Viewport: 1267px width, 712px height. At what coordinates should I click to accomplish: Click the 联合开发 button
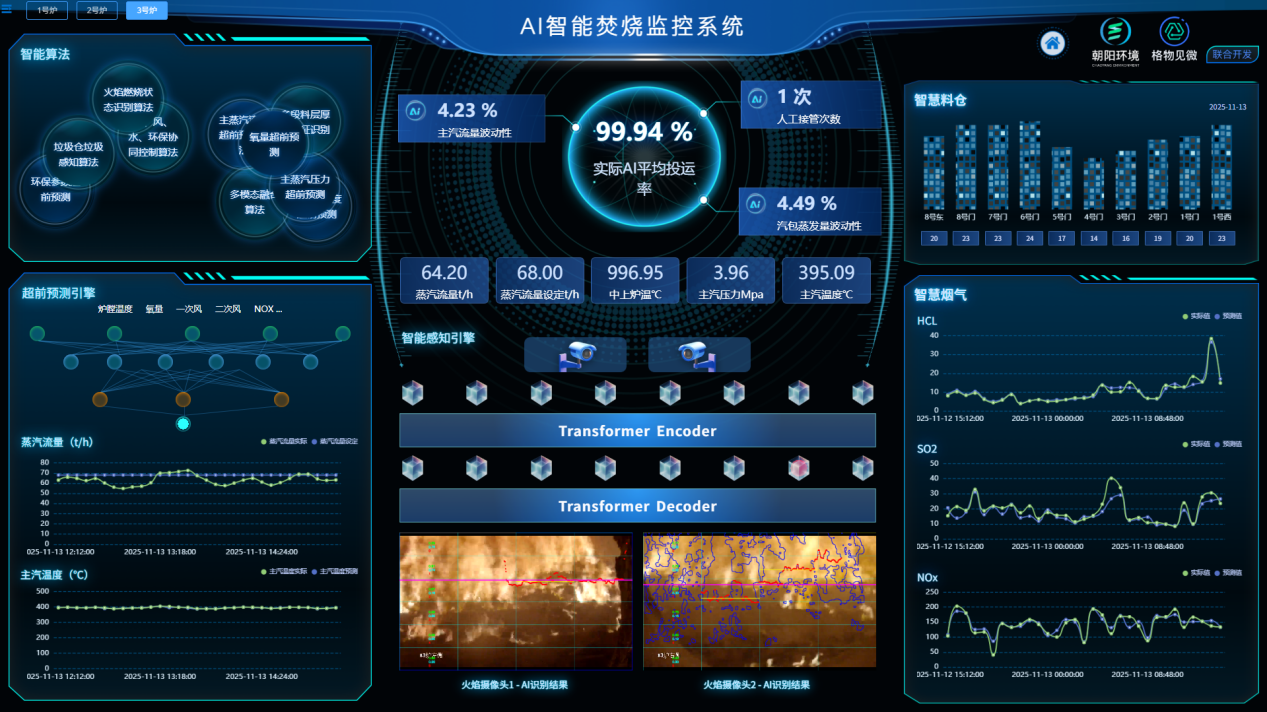click(x=1232, y=54)
